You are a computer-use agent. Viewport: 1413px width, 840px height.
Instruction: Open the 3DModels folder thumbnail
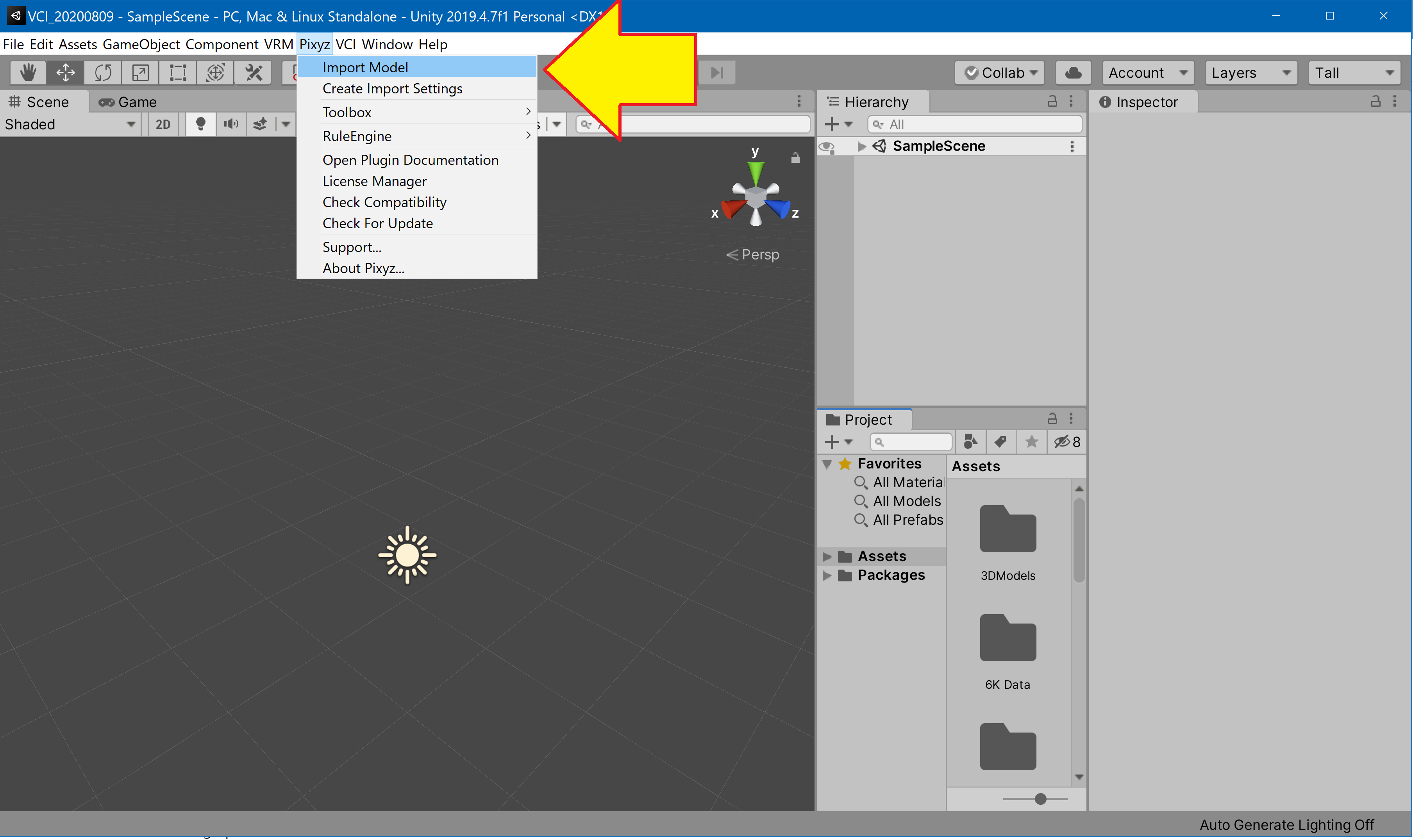click(x=1007, y=530)
